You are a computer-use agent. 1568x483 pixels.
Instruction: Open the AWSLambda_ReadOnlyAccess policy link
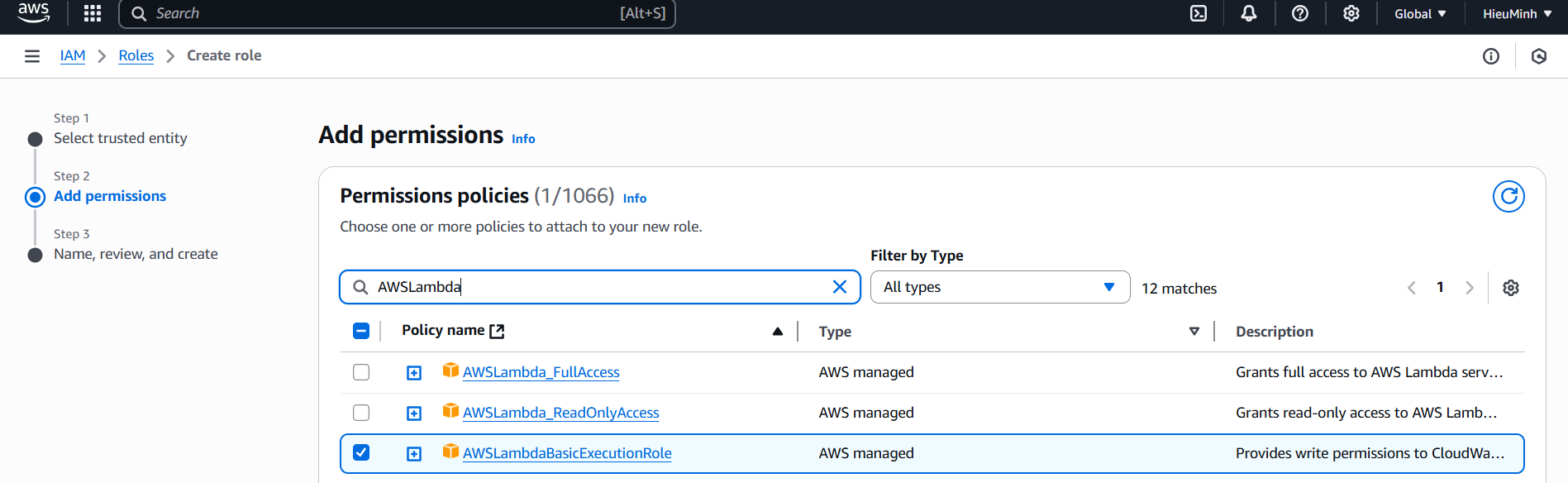coord(561,413)
